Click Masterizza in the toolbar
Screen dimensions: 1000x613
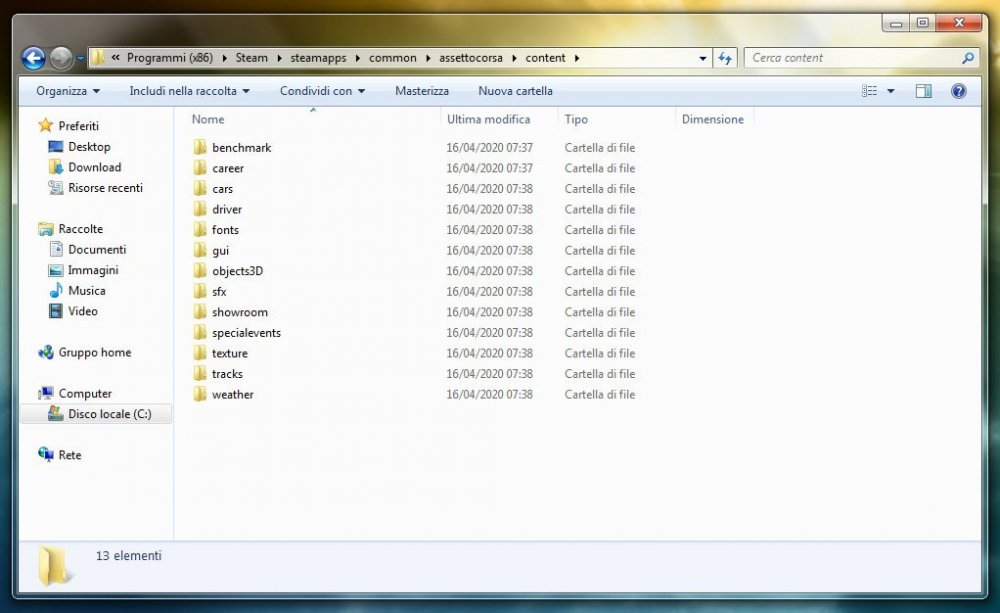pyautogui.click(x=422, y=91)
